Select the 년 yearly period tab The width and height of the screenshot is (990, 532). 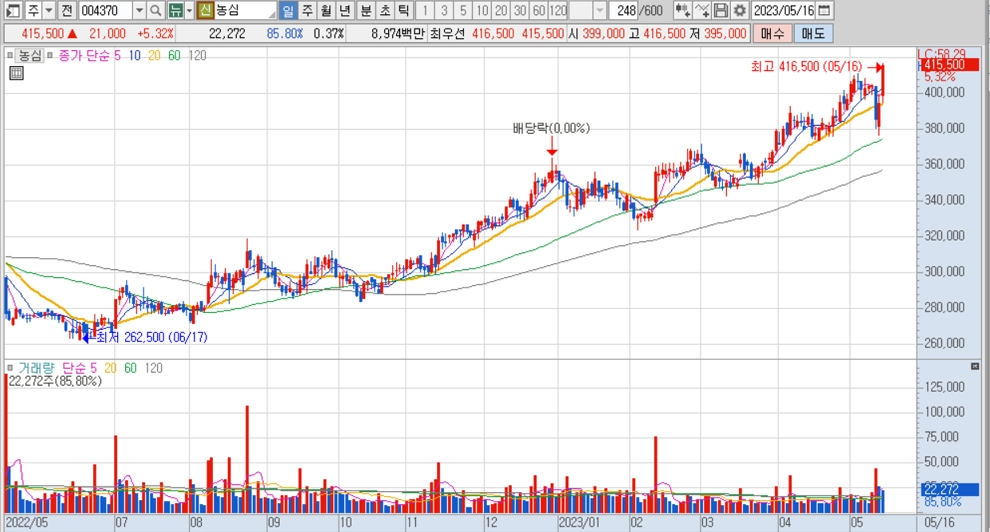point(345,10)
